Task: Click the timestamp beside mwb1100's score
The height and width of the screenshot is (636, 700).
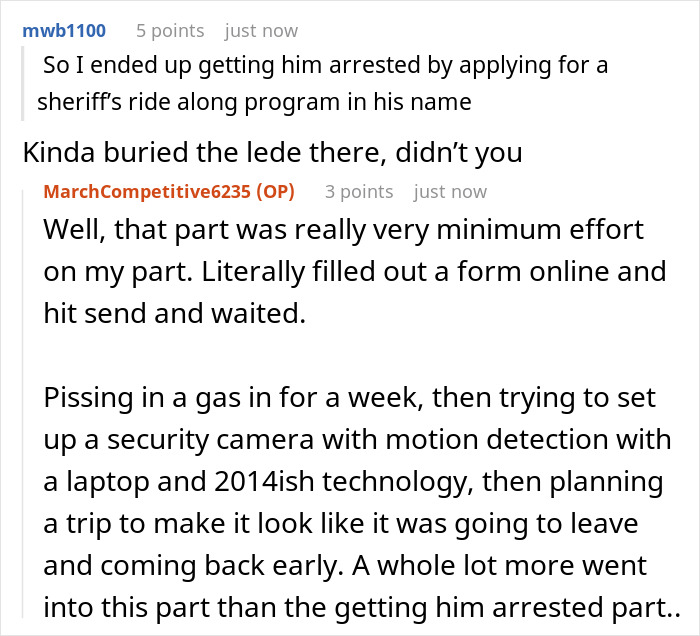Action: 262,30
